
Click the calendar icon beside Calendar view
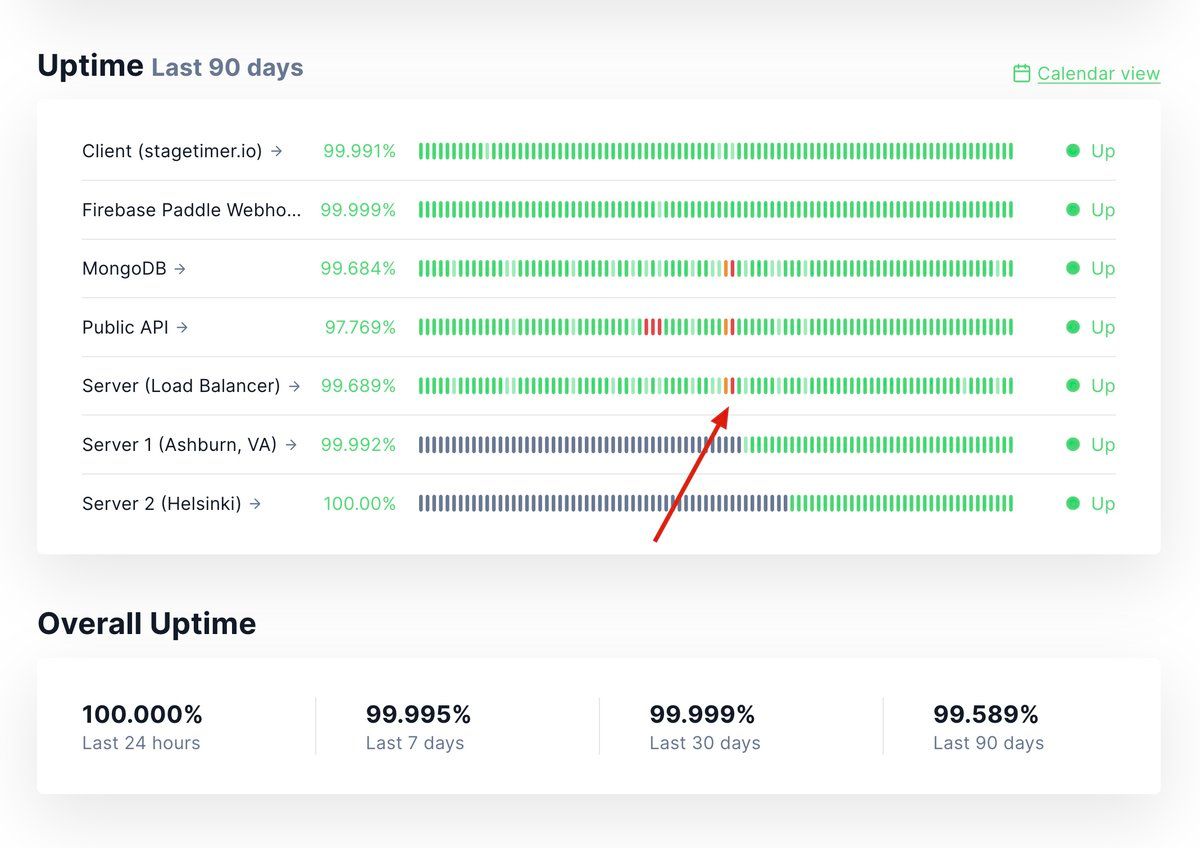click(1021, 73)
